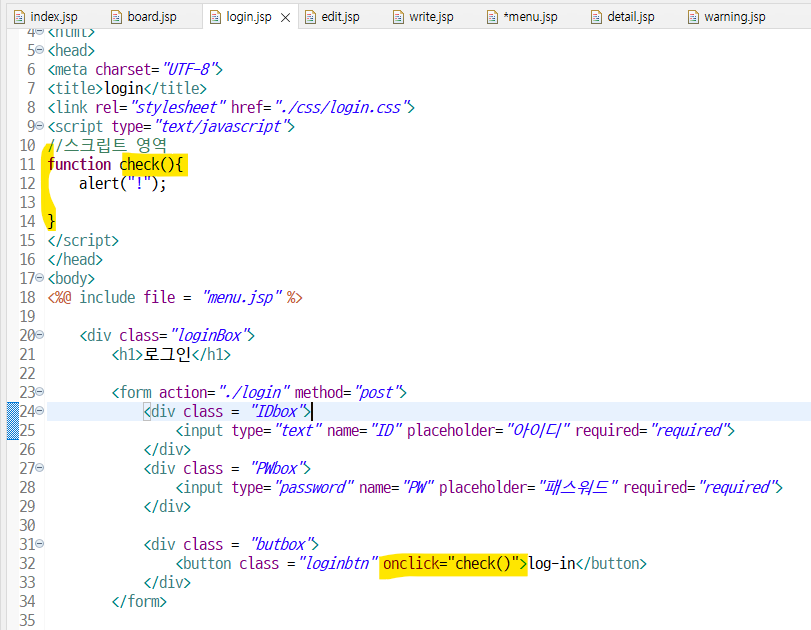
Task: Switch to the index.jsp editor tab
Action: click(47, 17)
